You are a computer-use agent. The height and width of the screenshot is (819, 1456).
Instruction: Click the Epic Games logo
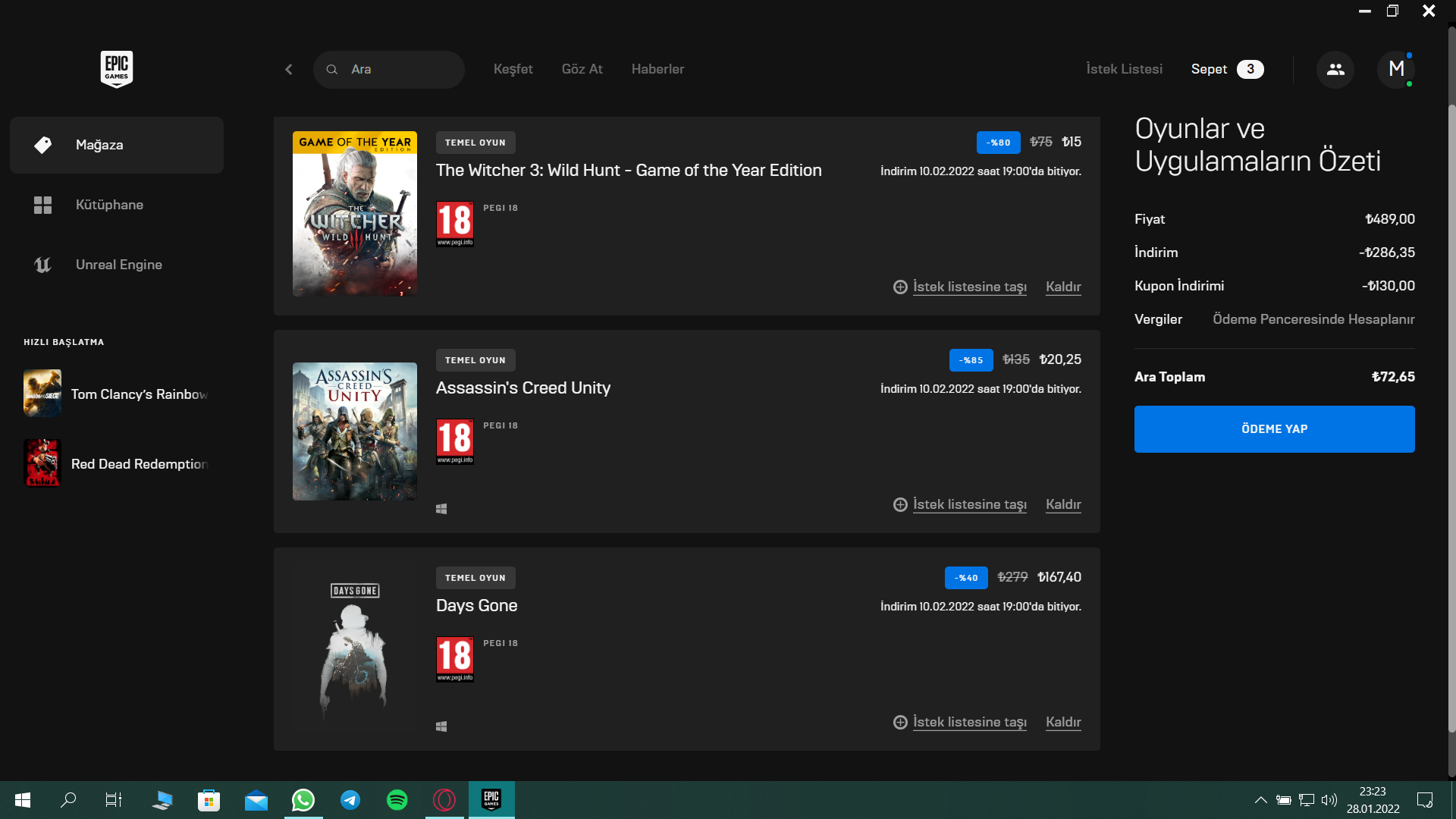point(117,69)
